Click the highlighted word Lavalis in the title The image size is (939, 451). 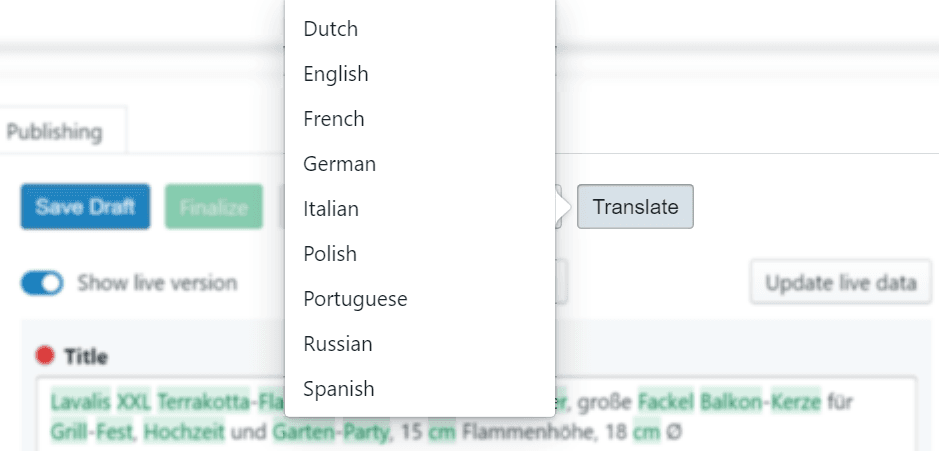coord(80,402)
